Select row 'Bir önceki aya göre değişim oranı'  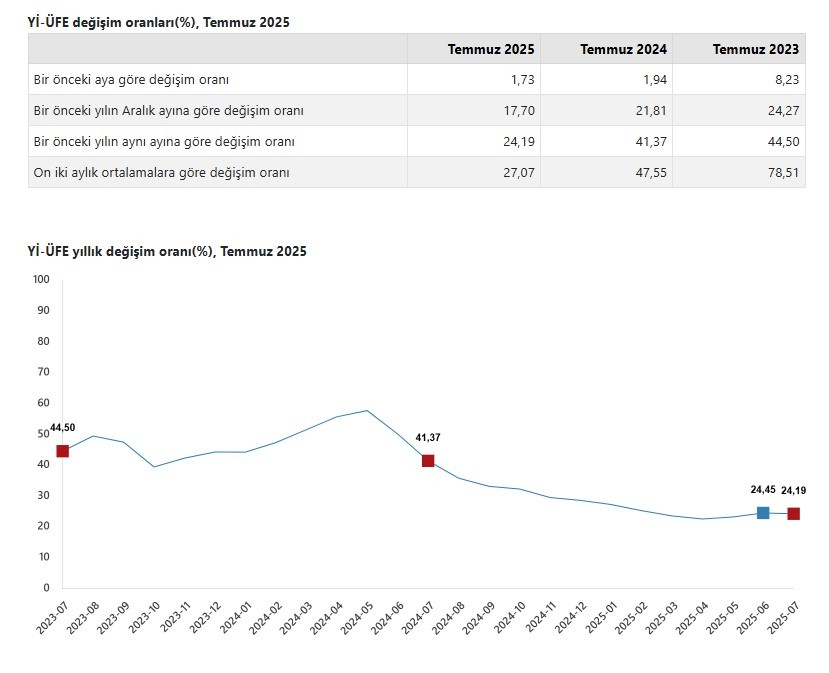point(133,79)
